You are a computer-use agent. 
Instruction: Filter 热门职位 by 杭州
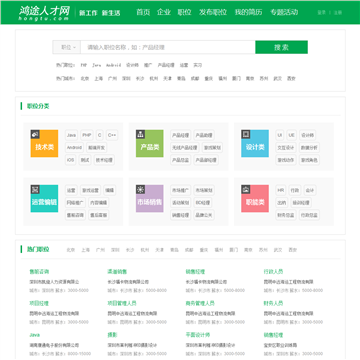point(145,250)
